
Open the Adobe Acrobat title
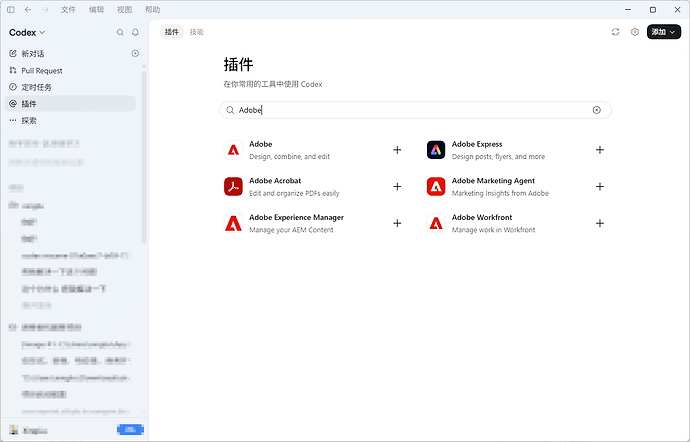coord(275,181)
